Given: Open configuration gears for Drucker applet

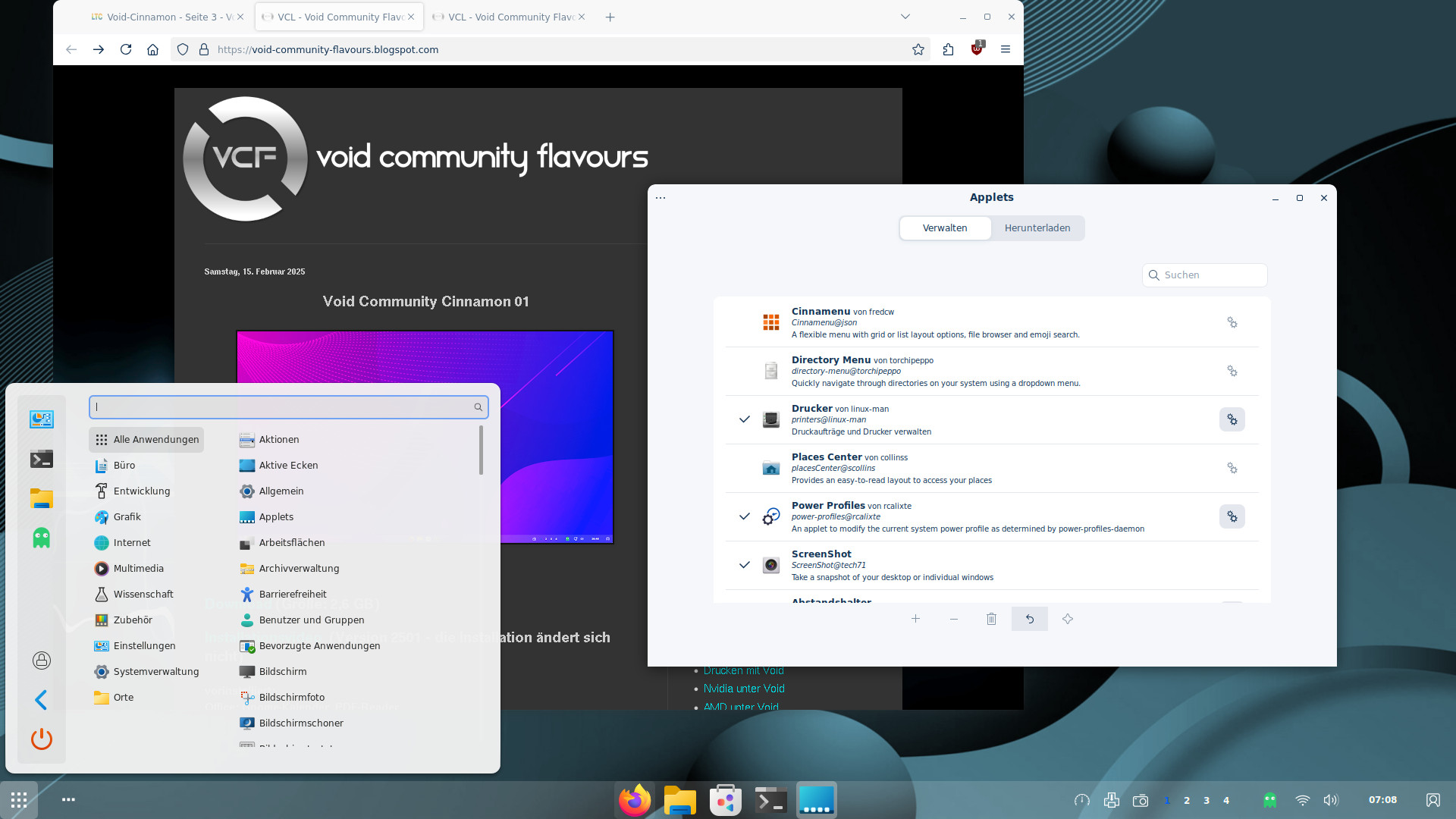Looking at the screenshot, I should [x=1232, y=419].
